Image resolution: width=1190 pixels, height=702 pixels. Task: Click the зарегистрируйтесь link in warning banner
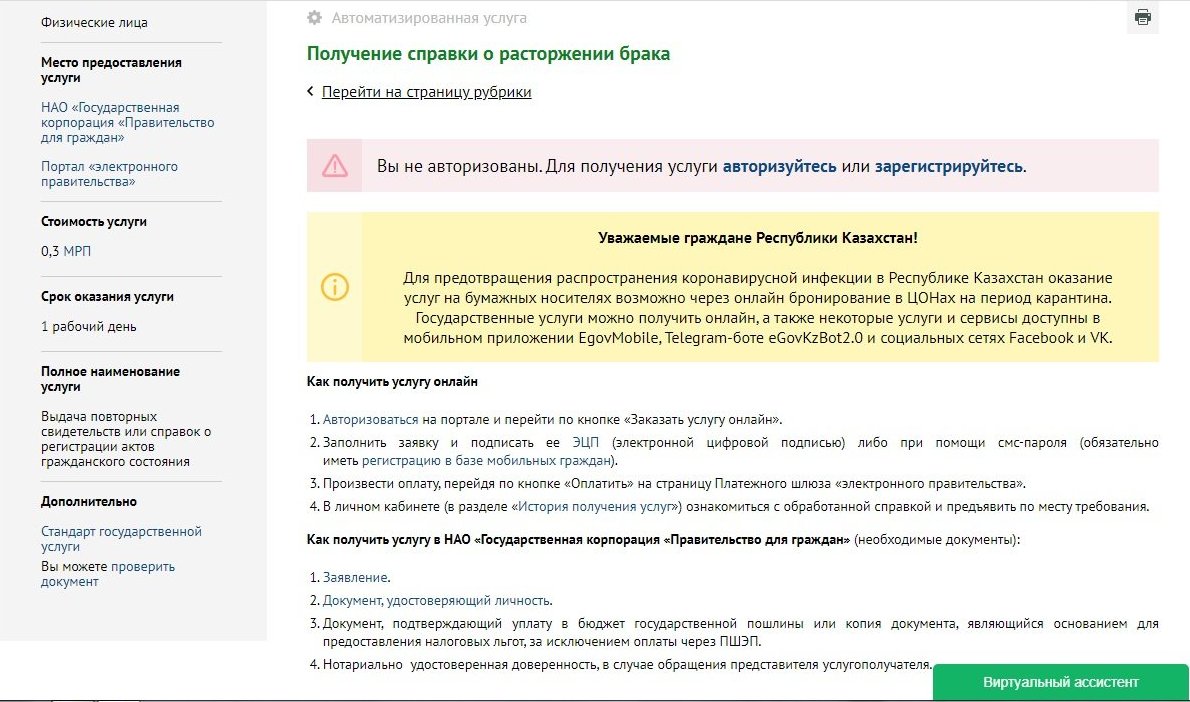(948, 166)
